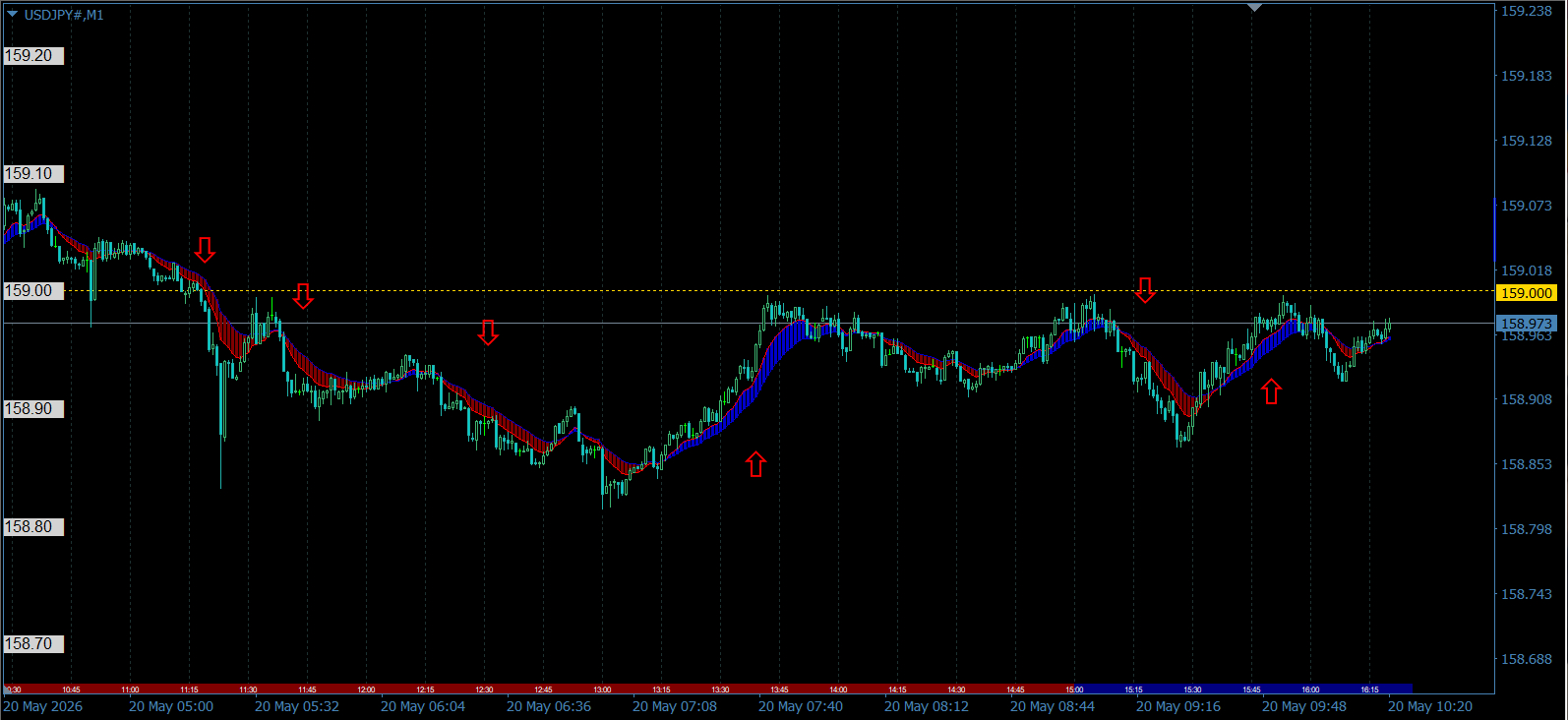Click the 159.10 round-number label
Screen dimensions: 1568x720
point(33,174)
